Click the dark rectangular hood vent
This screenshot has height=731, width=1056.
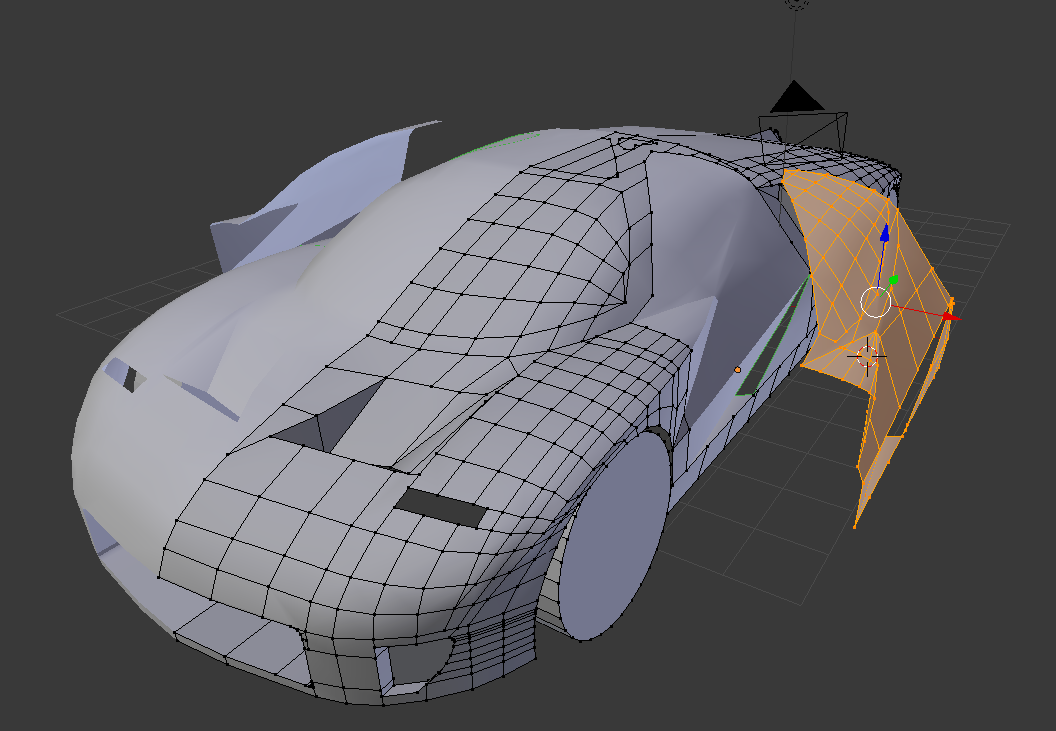[440, 508]
